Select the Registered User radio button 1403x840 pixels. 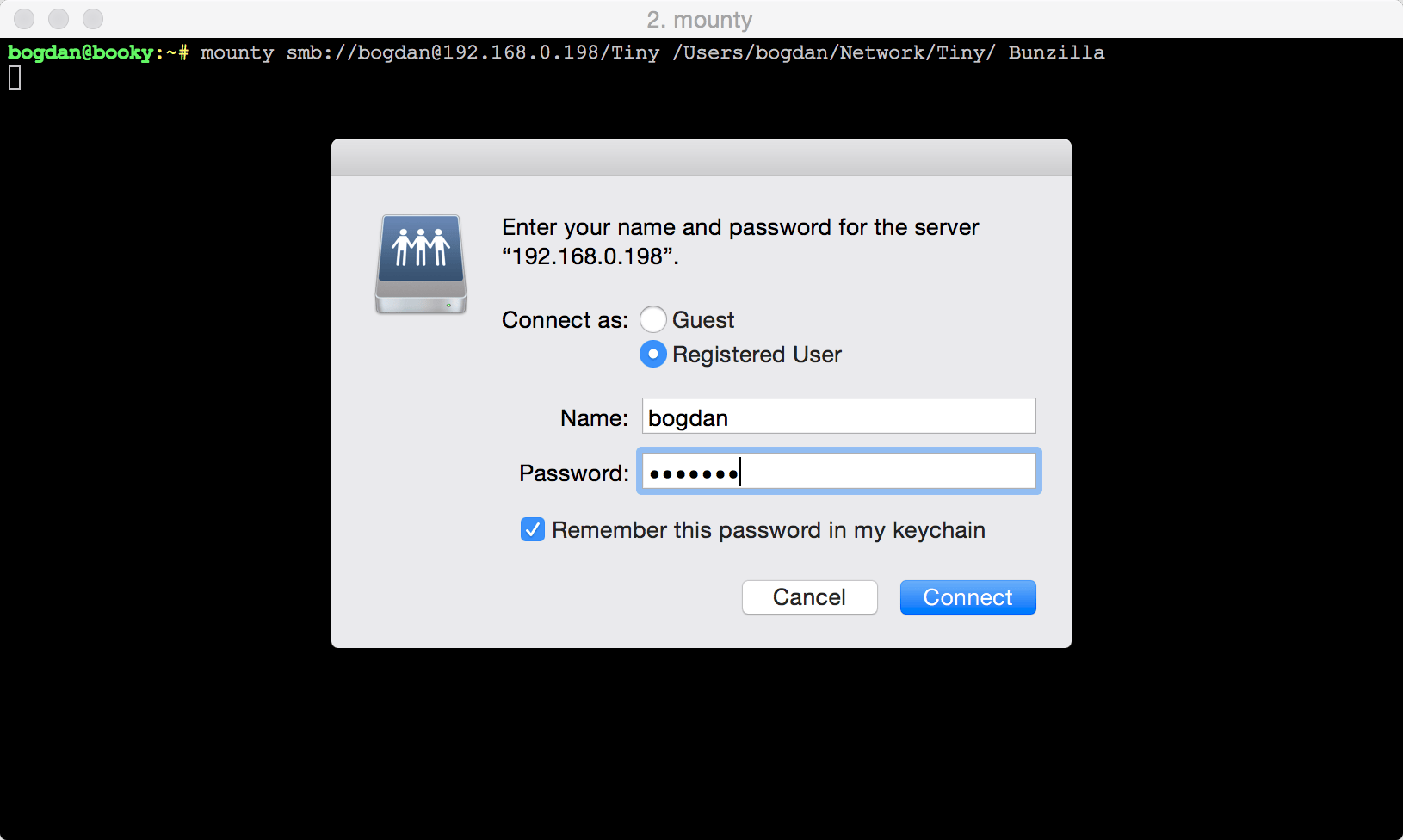[652, 354]
